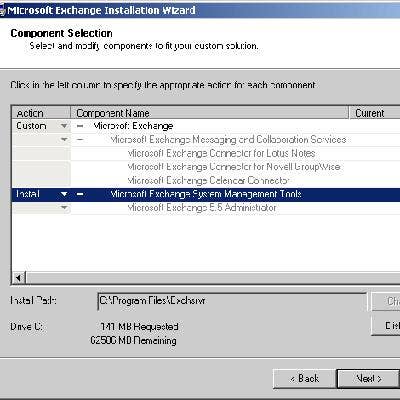Viewport: 400px width, 400px height.
Task: Select Microsoft Exchange Connector for Lotus Notes
Action: pos(221,153)
